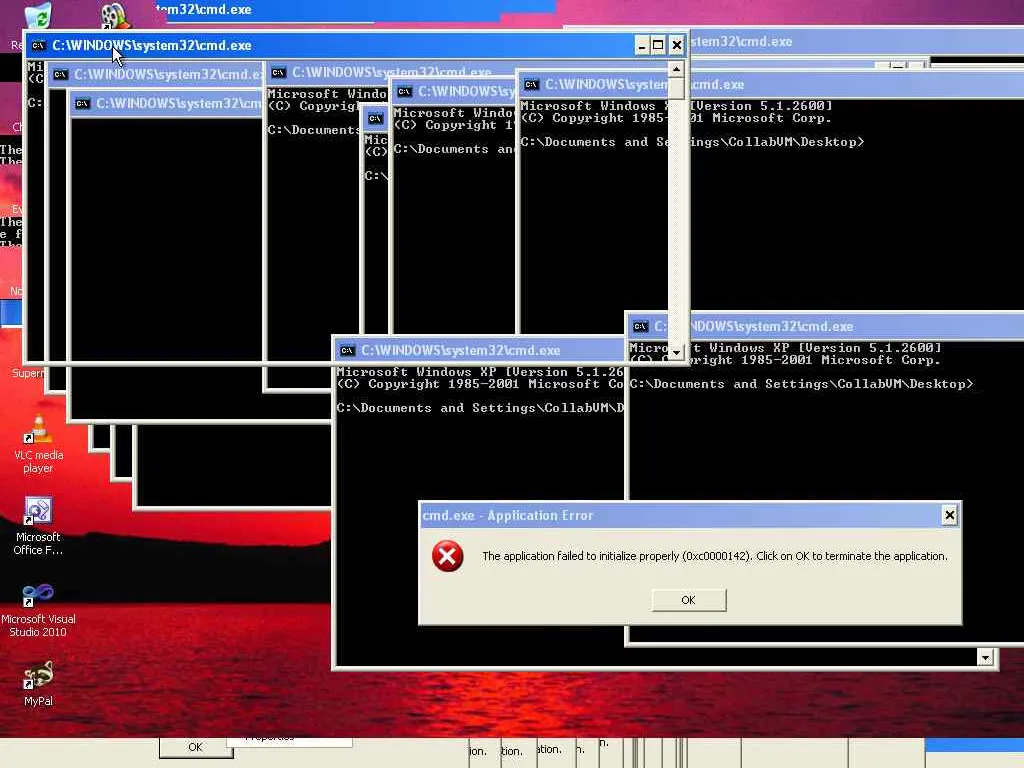The width and height of the screenshot is (1024, 768).
Task: Click the scrollbar thumb in active cmd window
Action: click(x=676, y=88)
